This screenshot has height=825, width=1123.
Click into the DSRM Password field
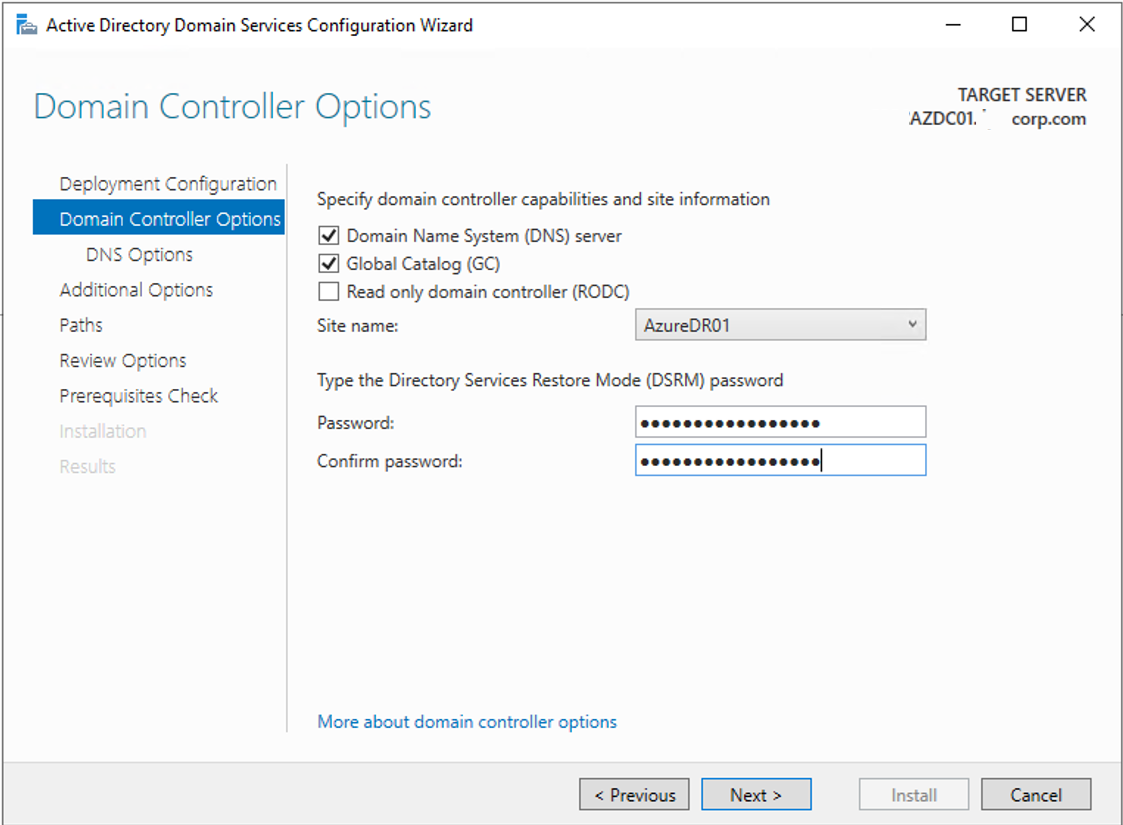pos(780,423)
